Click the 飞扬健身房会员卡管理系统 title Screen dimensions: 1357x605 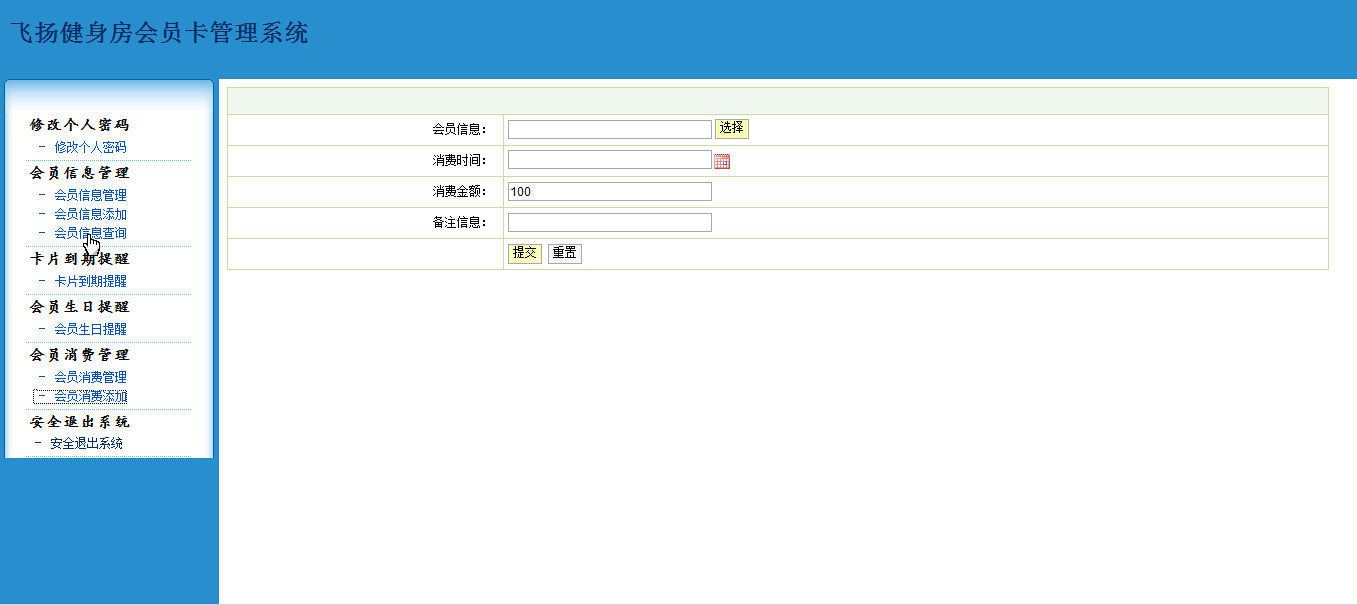pos(159,33)
